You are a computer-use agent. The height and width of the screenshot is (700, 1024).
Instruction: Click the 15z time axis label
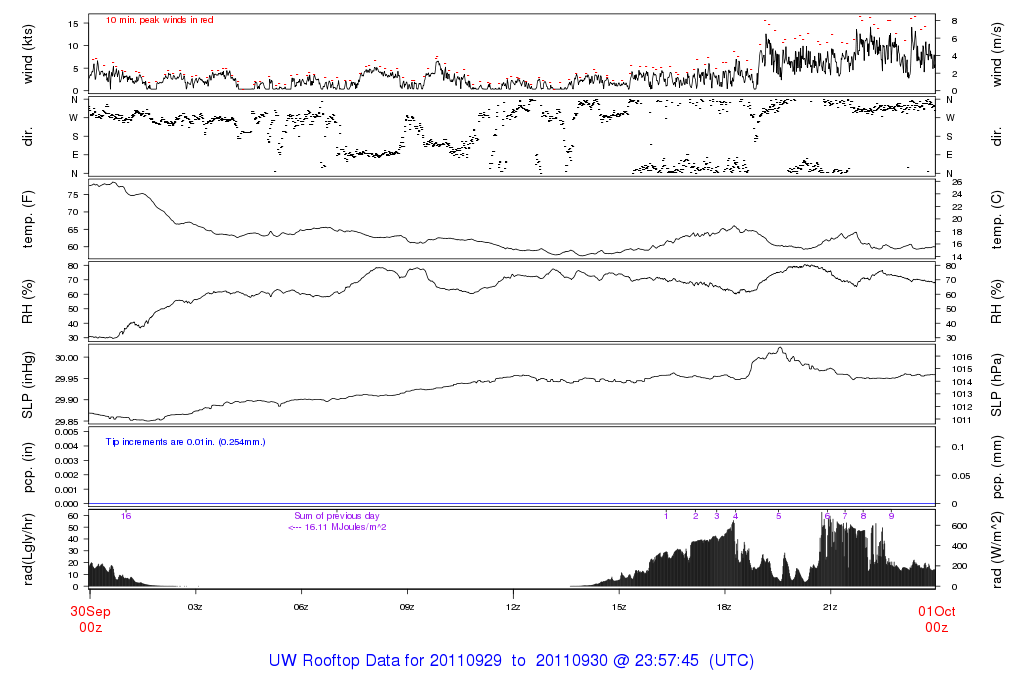click(x=619, y=607)
